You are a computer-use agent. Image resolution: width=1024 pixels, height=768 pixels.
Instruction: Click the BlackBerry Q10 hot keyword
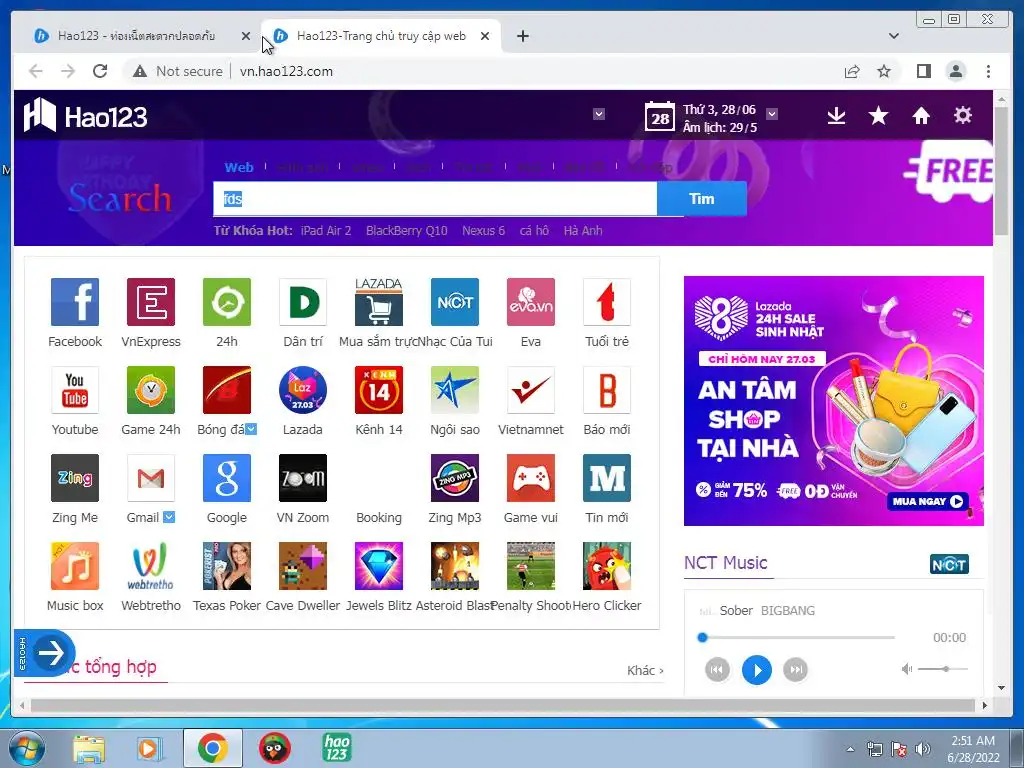click(406, 231)
